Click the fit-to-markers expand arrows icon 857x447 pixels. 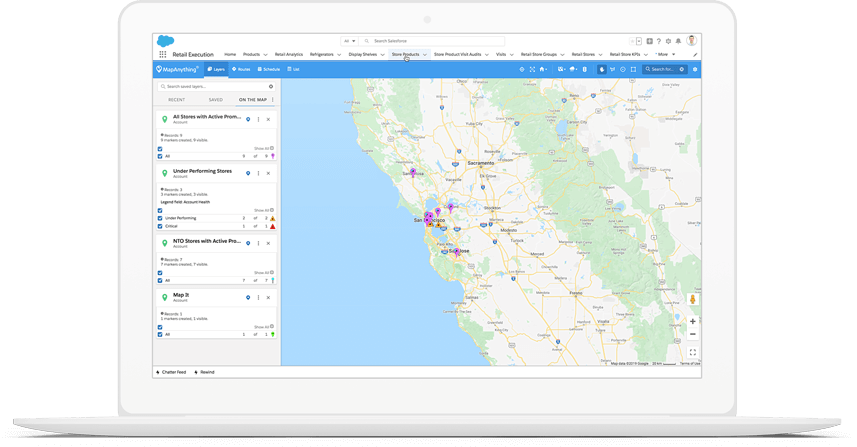532,69
